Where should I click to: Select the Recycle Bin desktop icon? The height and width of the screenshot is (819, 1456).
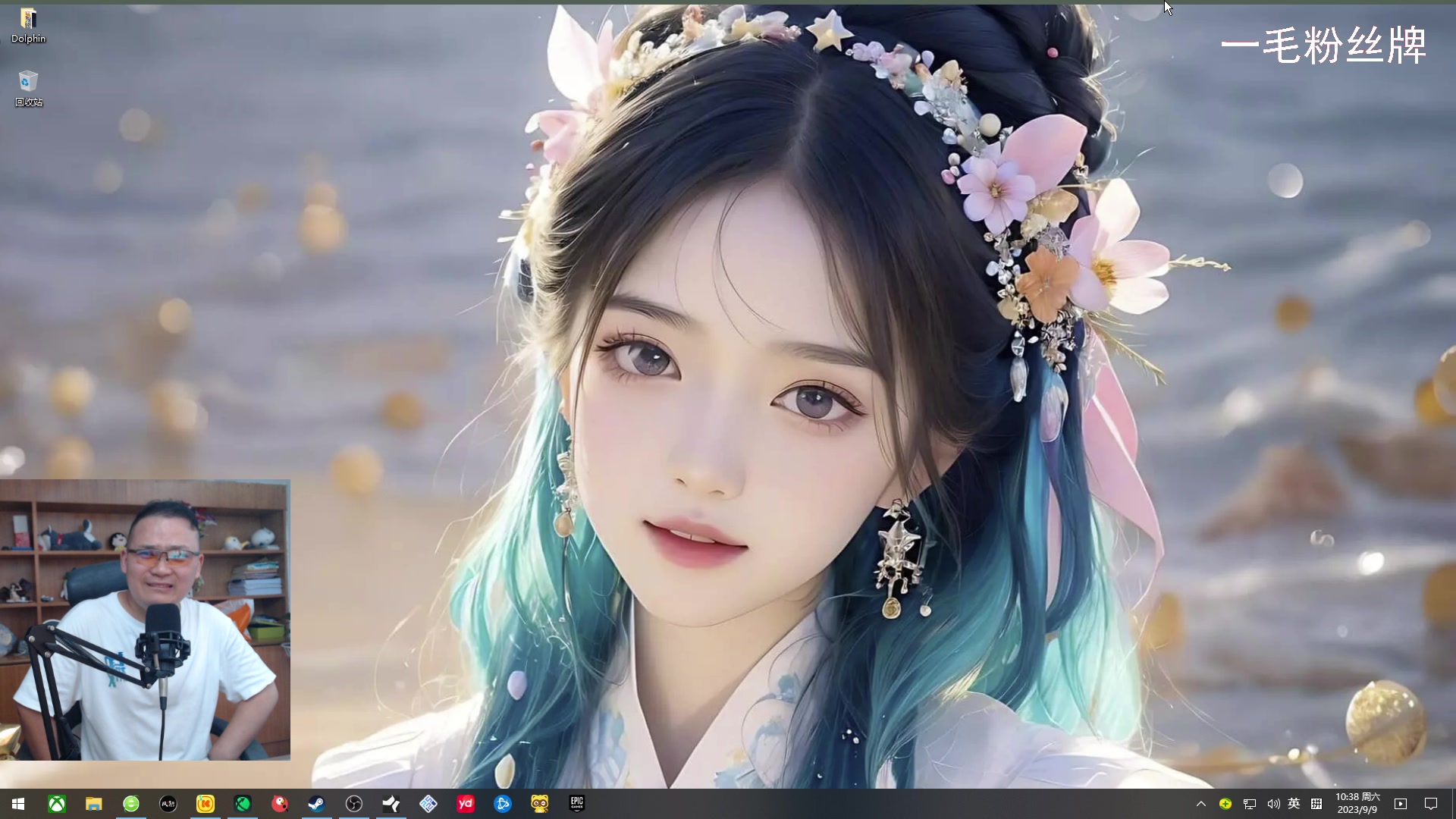tap(28, 88)
